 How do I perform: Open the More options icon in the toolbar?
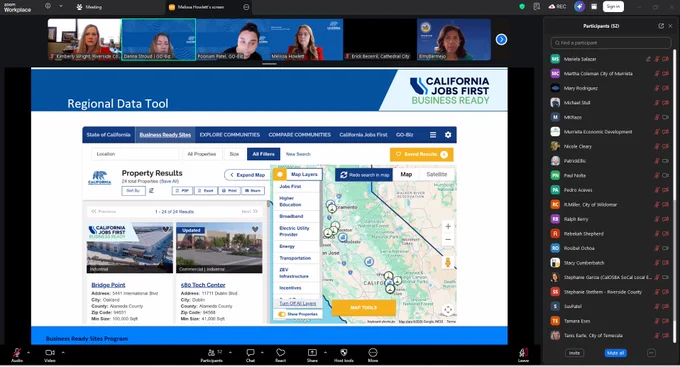[373, 352]
